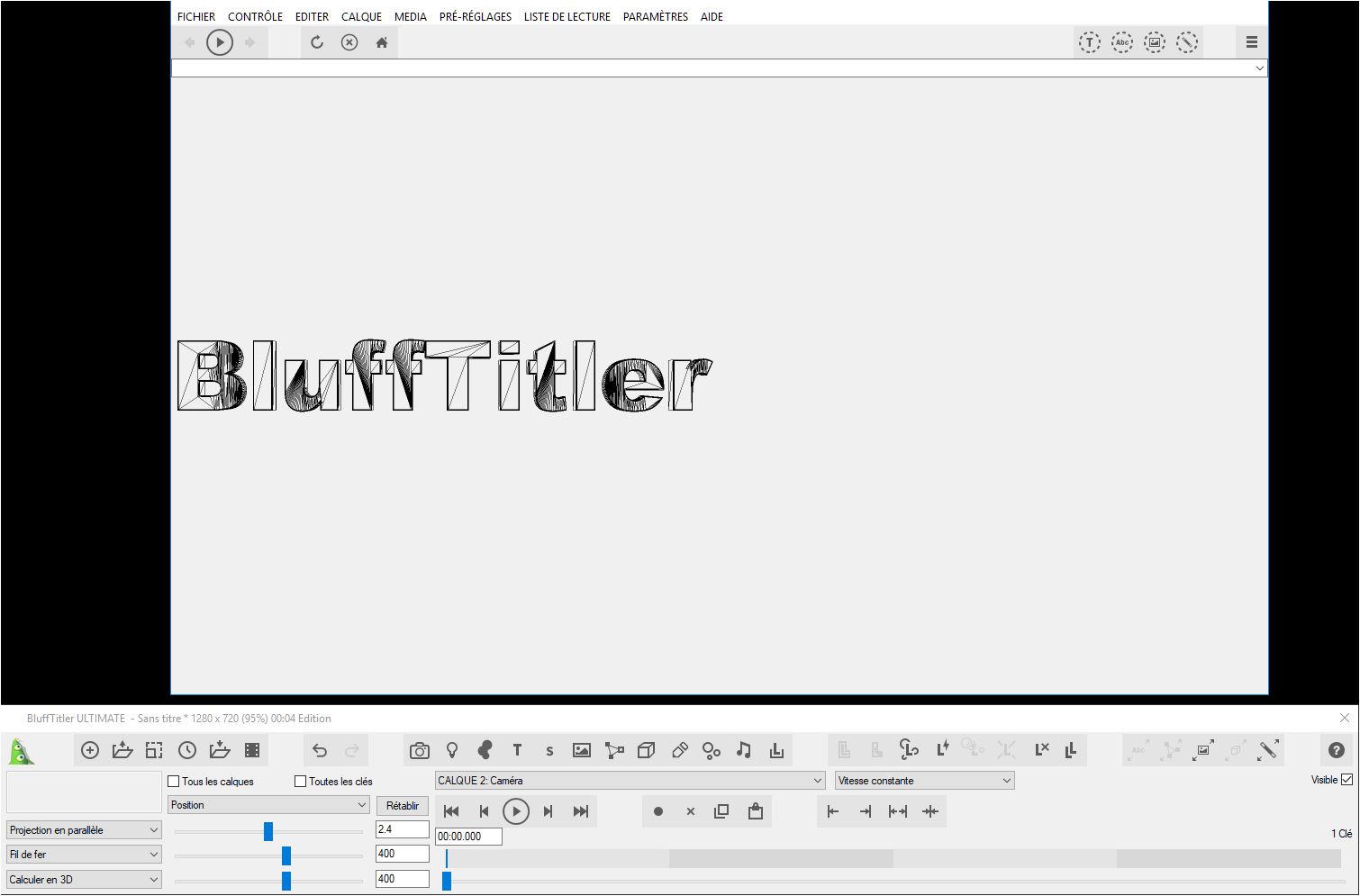The height and width of the screenshot is (896, 1360).
Task: Play the show from bottom playback controls
Action: point(516,811)
